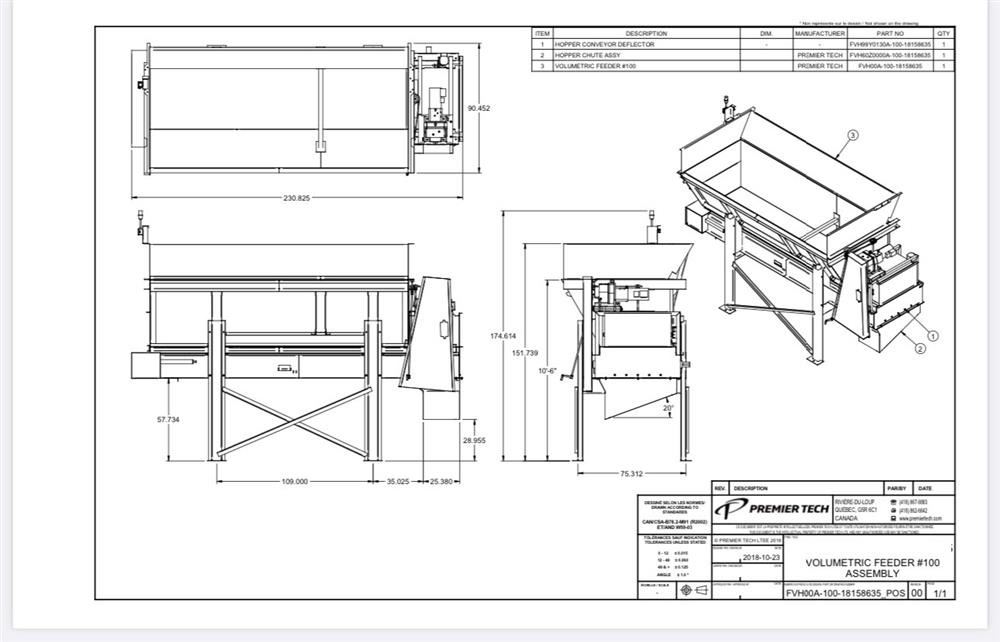Click the phone icon beside the first number
Image resolution: width=1000 pixels, height=642 pixels.
(893, 502)
